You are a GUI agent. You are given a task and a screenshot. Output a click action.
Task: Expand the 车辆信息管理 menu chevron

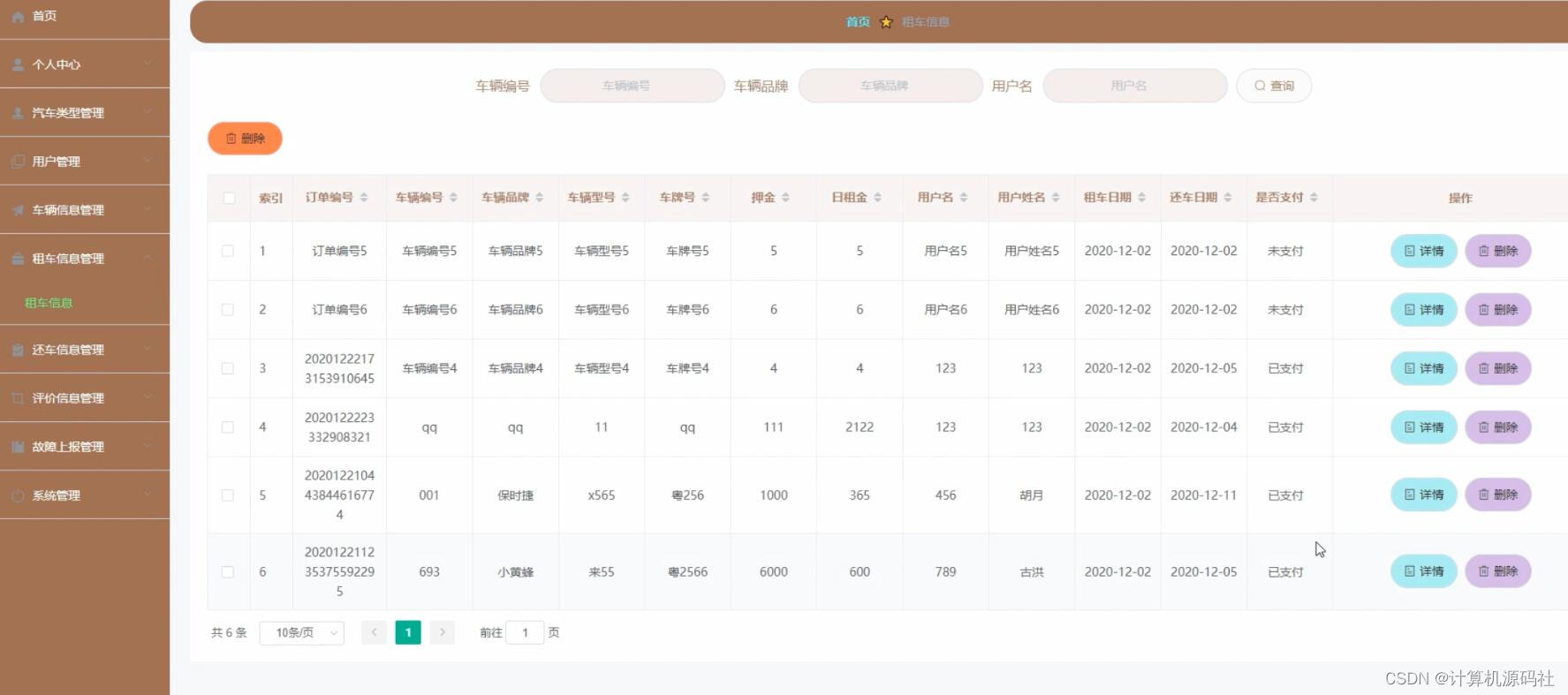pos(148,210)
